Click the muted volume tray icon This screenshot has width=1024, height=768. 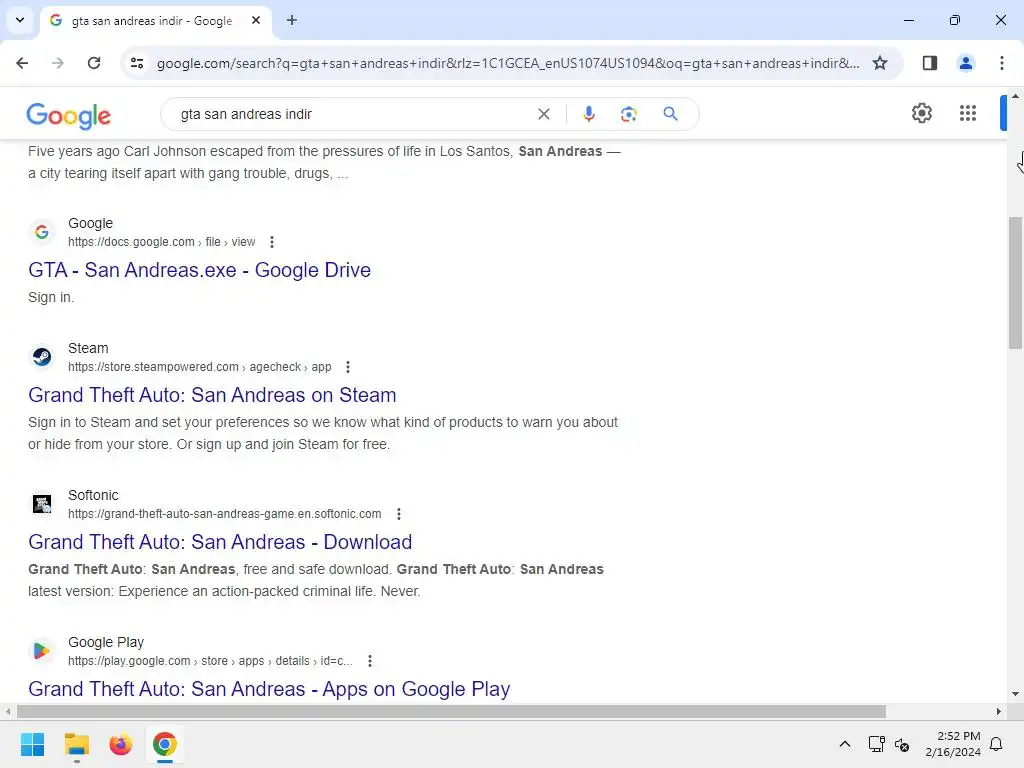click(902, 744)
